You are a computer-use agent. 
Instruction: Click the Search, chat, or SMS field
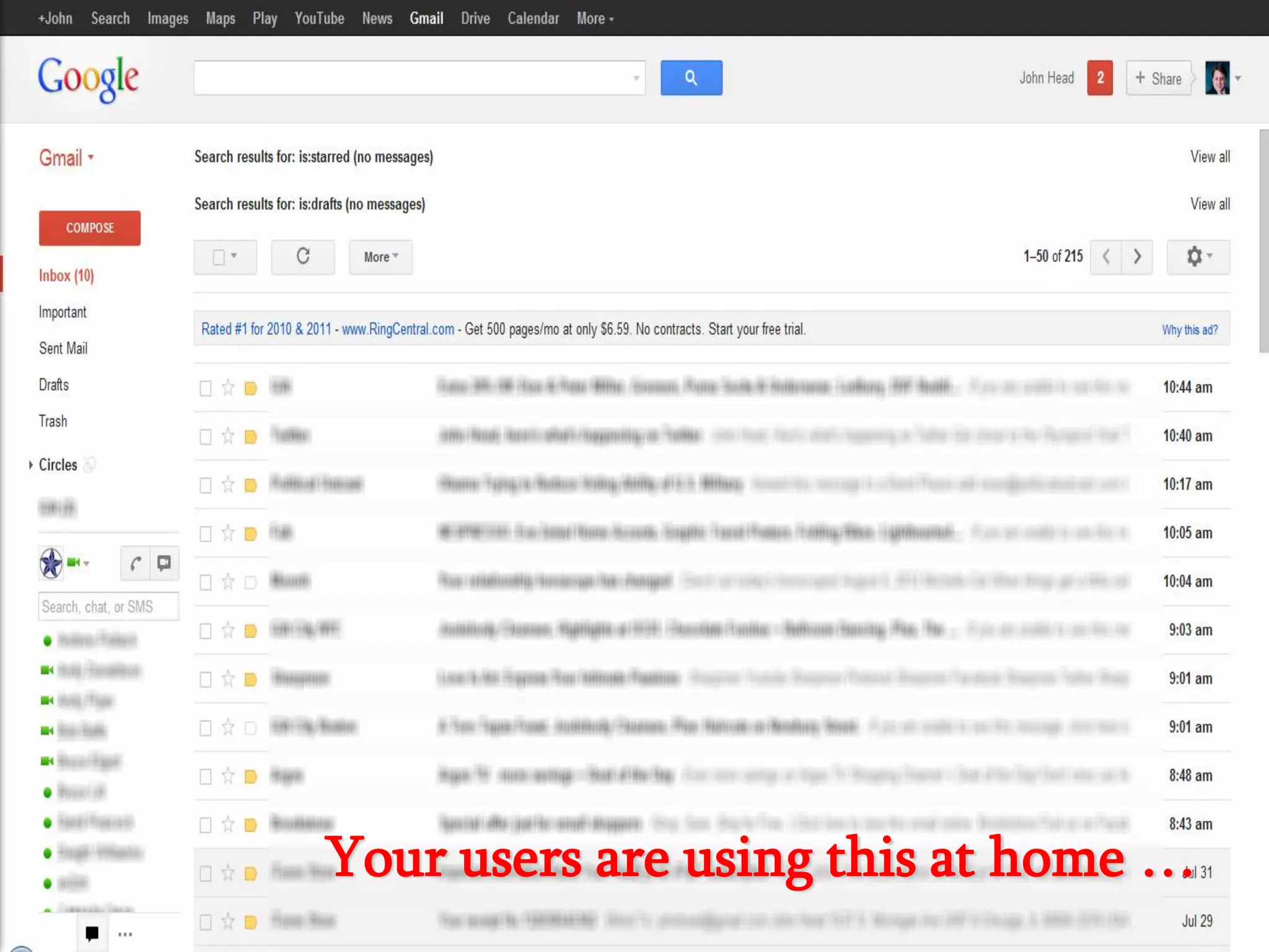click(x=109, y=606)
